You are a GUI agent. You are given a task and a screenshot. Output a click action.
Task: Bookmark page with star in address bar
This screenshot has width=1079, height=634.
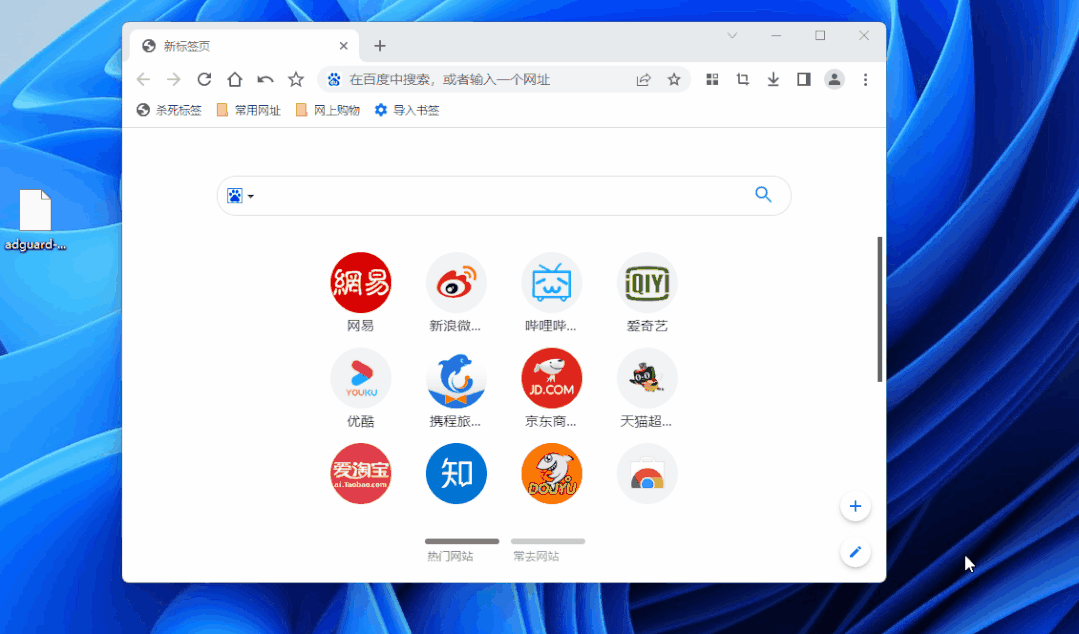coord(674,79)
